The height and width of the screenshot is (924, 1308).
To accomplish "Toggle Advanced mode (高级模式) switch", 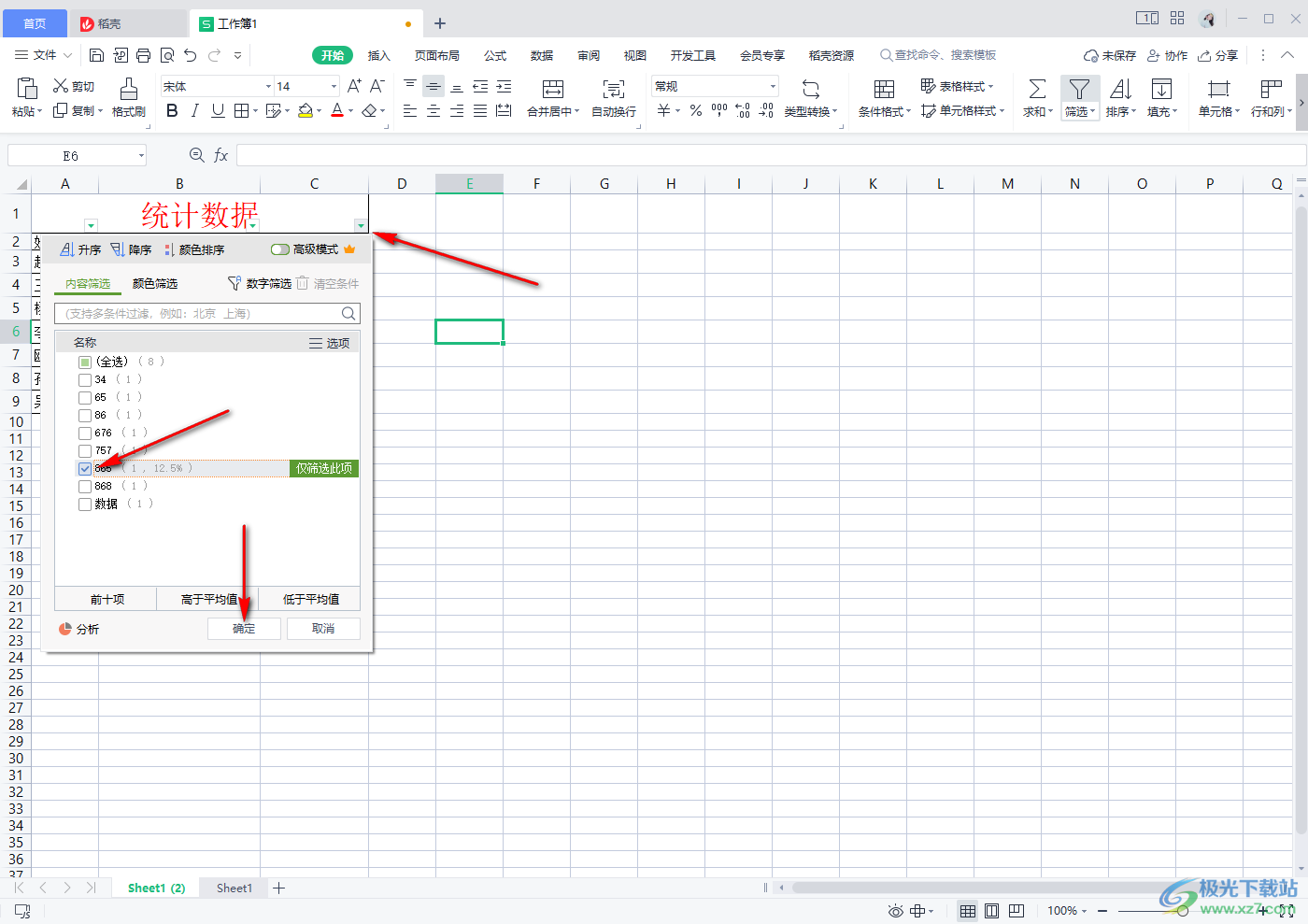I will click(x=280, y=249).
